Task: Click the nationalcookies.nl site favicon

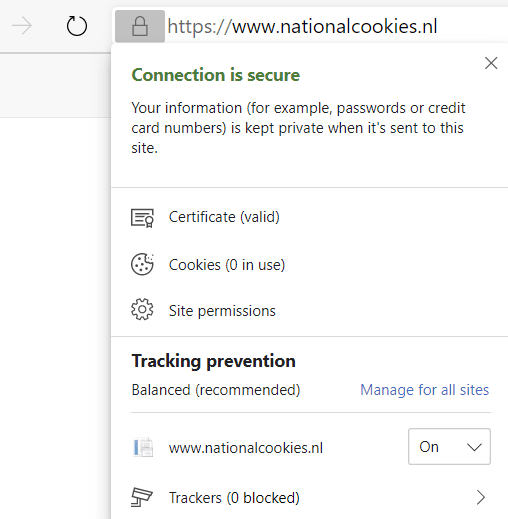Action: 143,447
